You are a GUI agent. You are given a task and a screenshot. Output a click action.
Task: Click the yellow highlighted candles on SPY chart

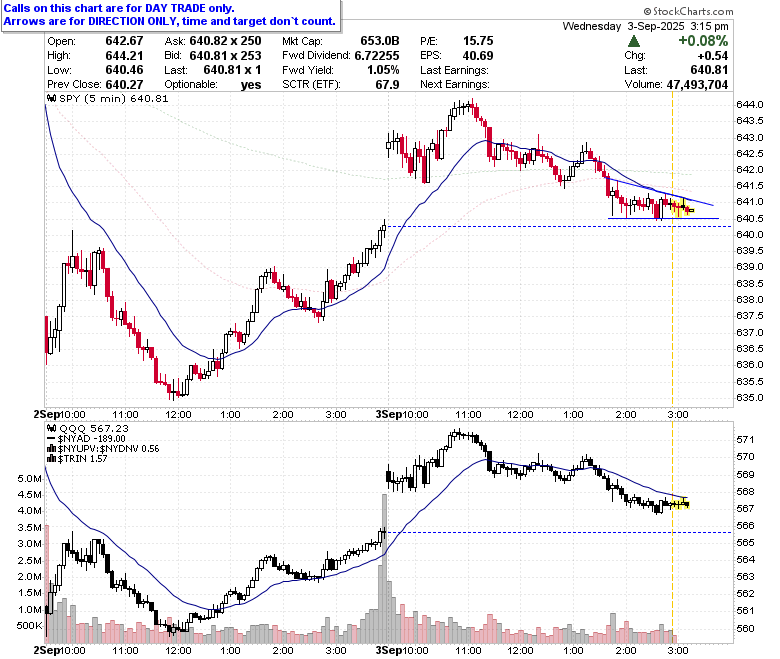(x=682, y=207)
